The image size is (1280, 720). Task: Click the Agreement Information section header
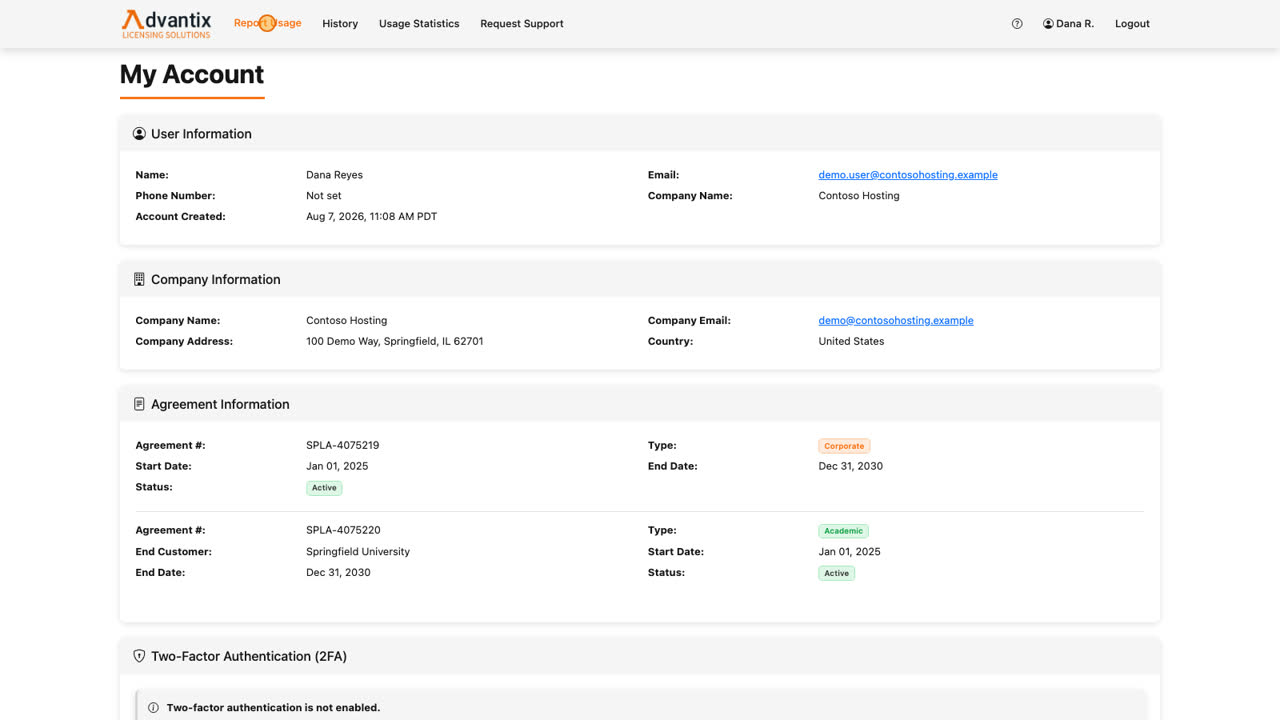(640, 405)
